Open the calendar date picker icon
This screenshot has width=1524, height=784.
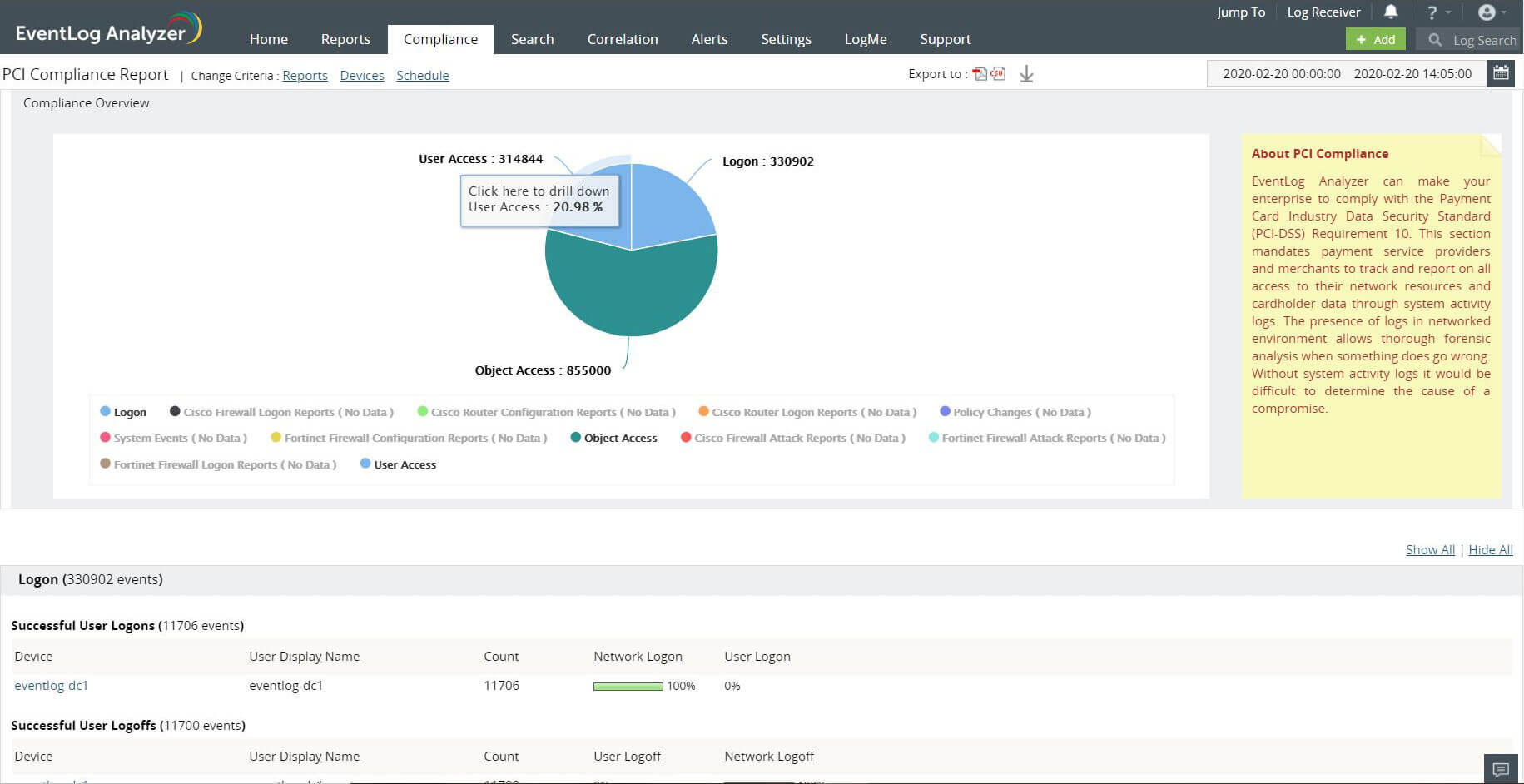click(1501, 73)
